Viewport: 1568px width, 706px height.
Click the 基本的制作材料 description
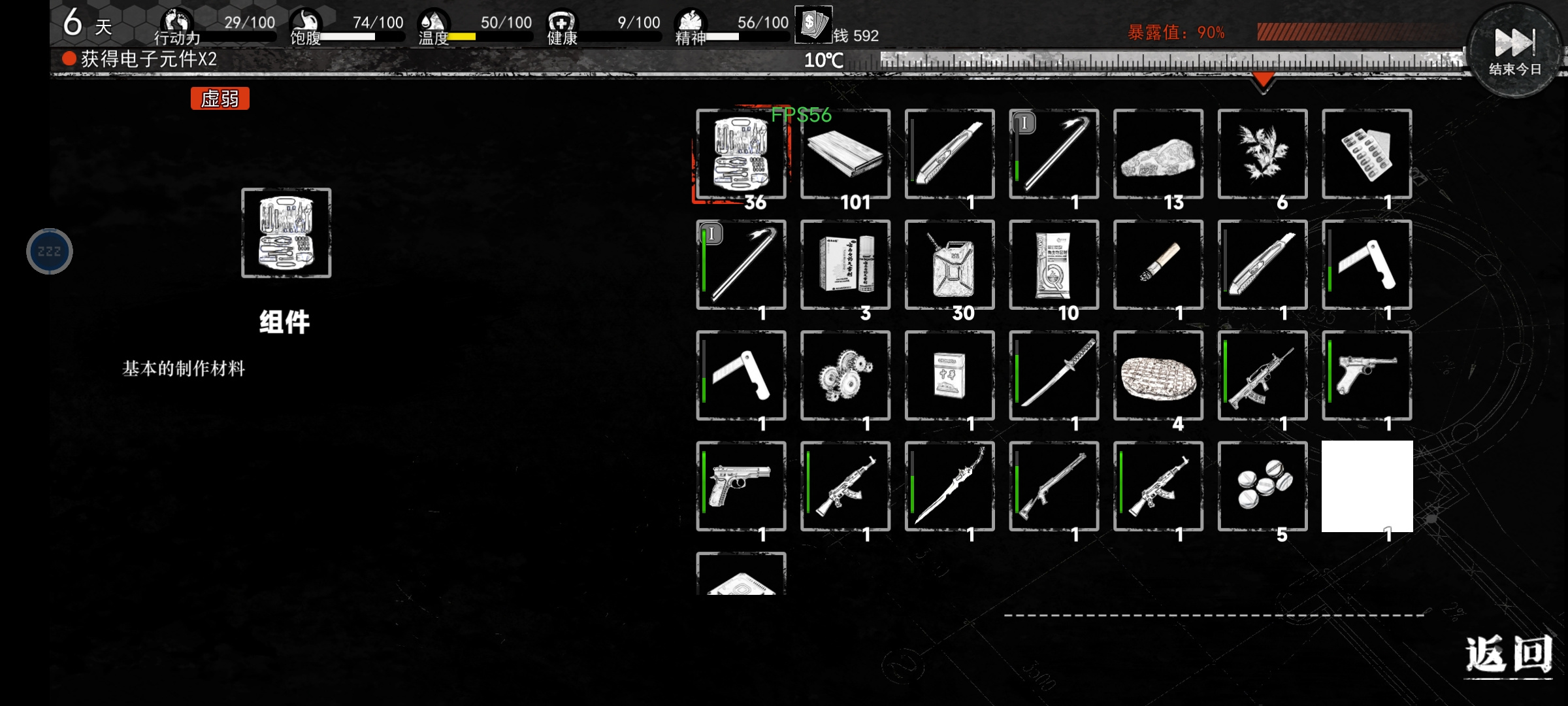[x=184, y=369]
